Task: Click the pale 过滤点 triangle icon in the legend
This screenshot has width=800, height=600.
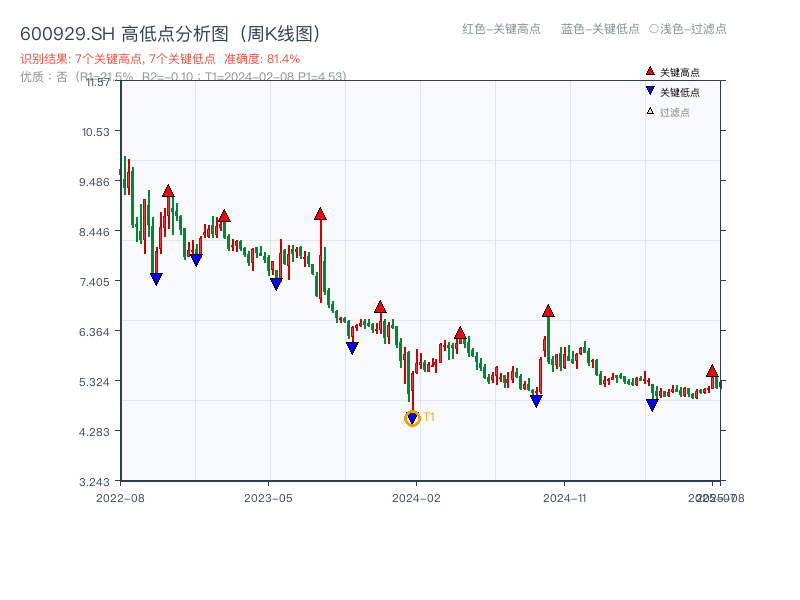Action: [x=648, y=111]
